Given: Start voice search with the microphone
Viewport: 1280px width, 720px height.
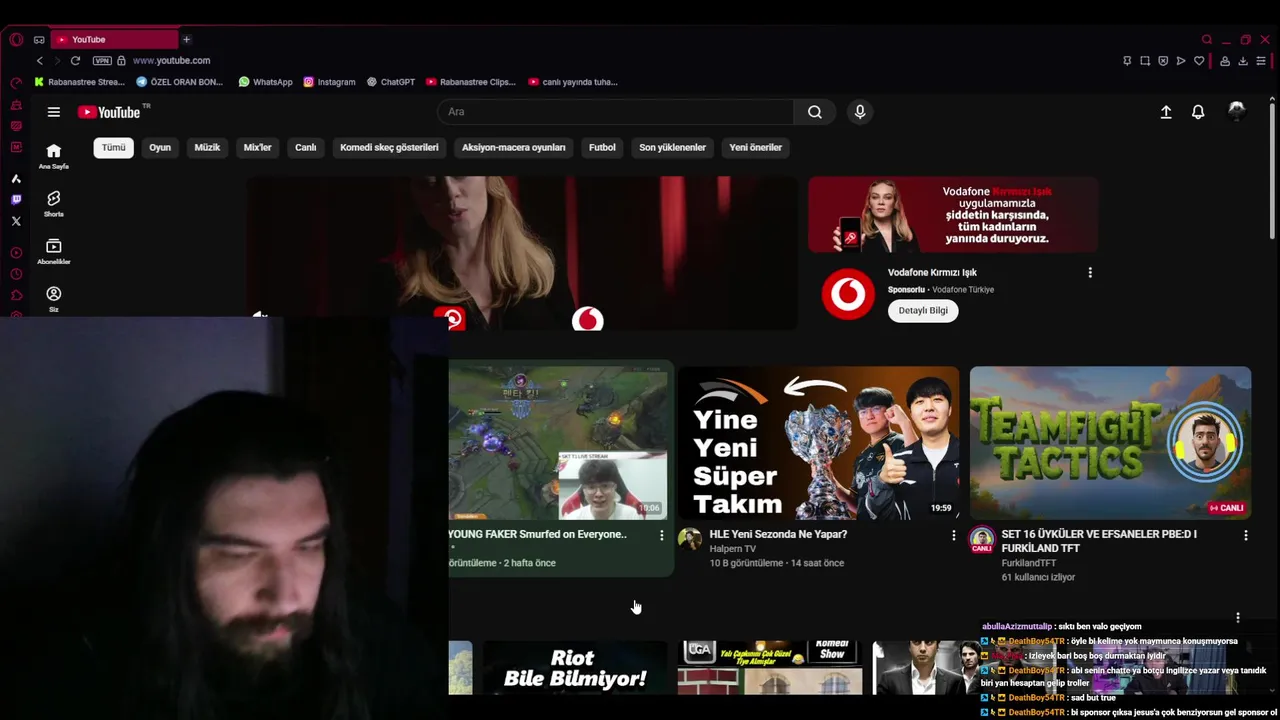Looking at the screenshot, I should [x=860, y=112].
